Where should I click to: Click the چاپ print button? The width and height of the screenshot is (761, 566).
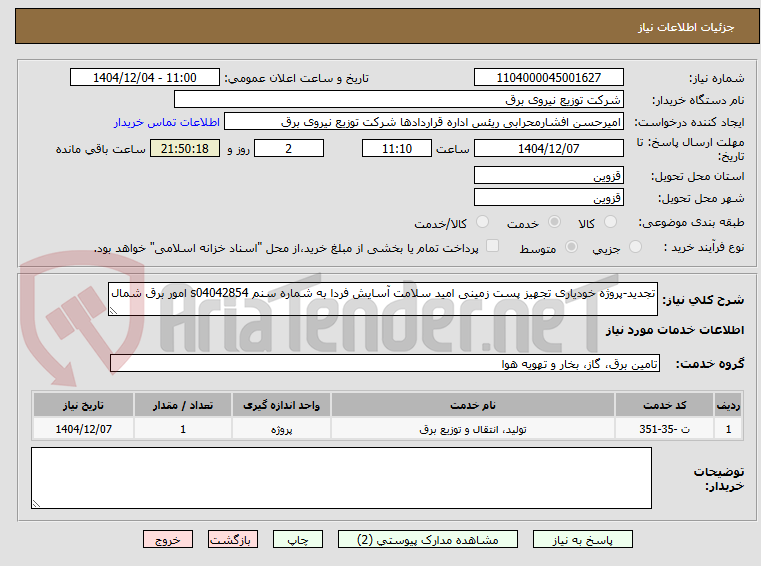tap(298, 539)
